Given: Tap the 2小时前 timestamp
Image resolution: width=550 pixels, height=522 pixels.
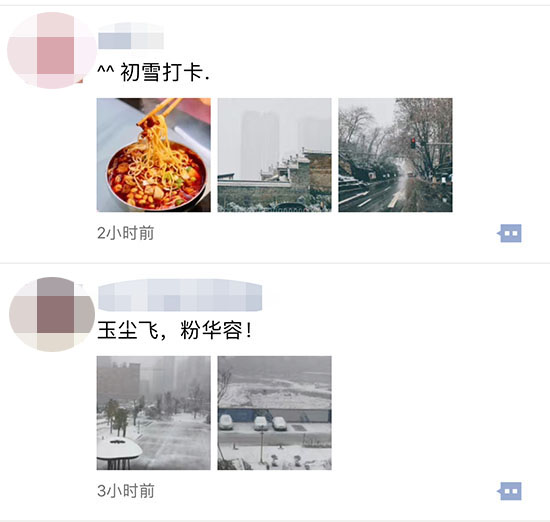Looking at the screenshot, I should coord(126,233).
